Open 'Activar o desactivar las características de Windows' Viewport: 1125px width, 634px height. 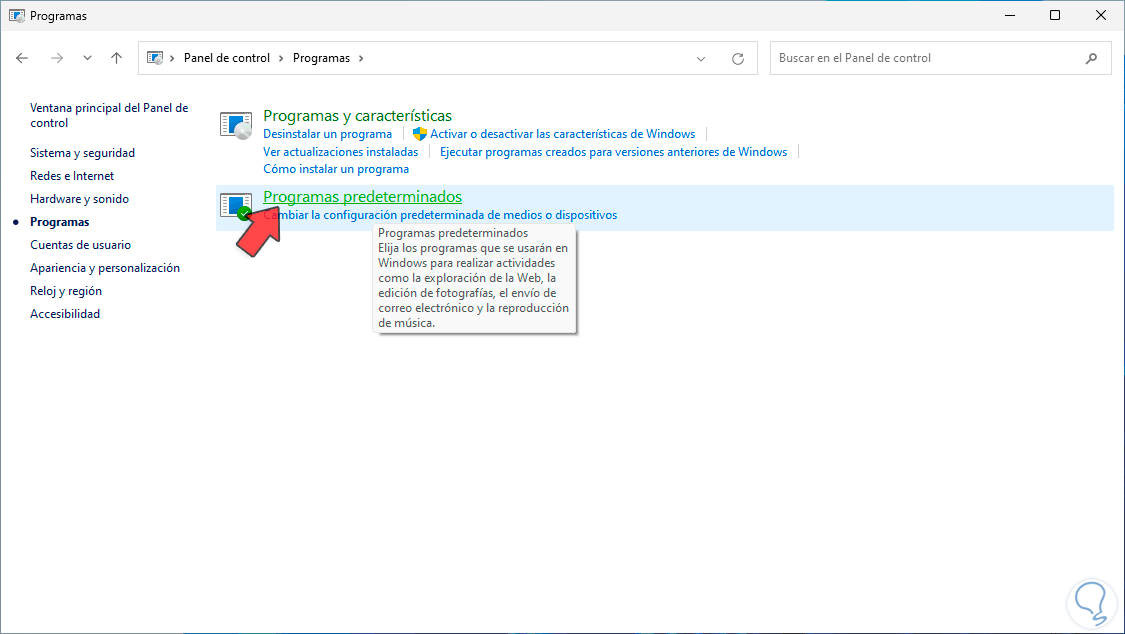click(562, 134)
